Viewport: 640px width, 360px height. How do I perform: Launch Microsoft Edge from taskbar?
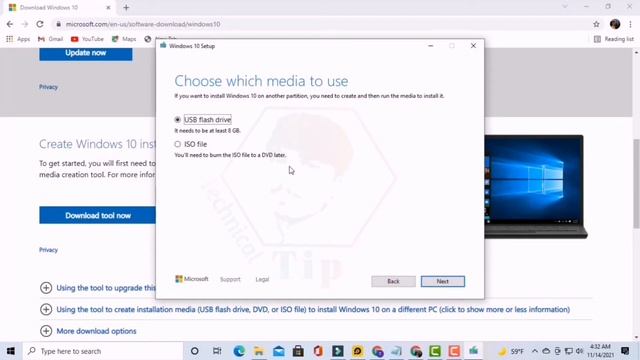point(239,351)
